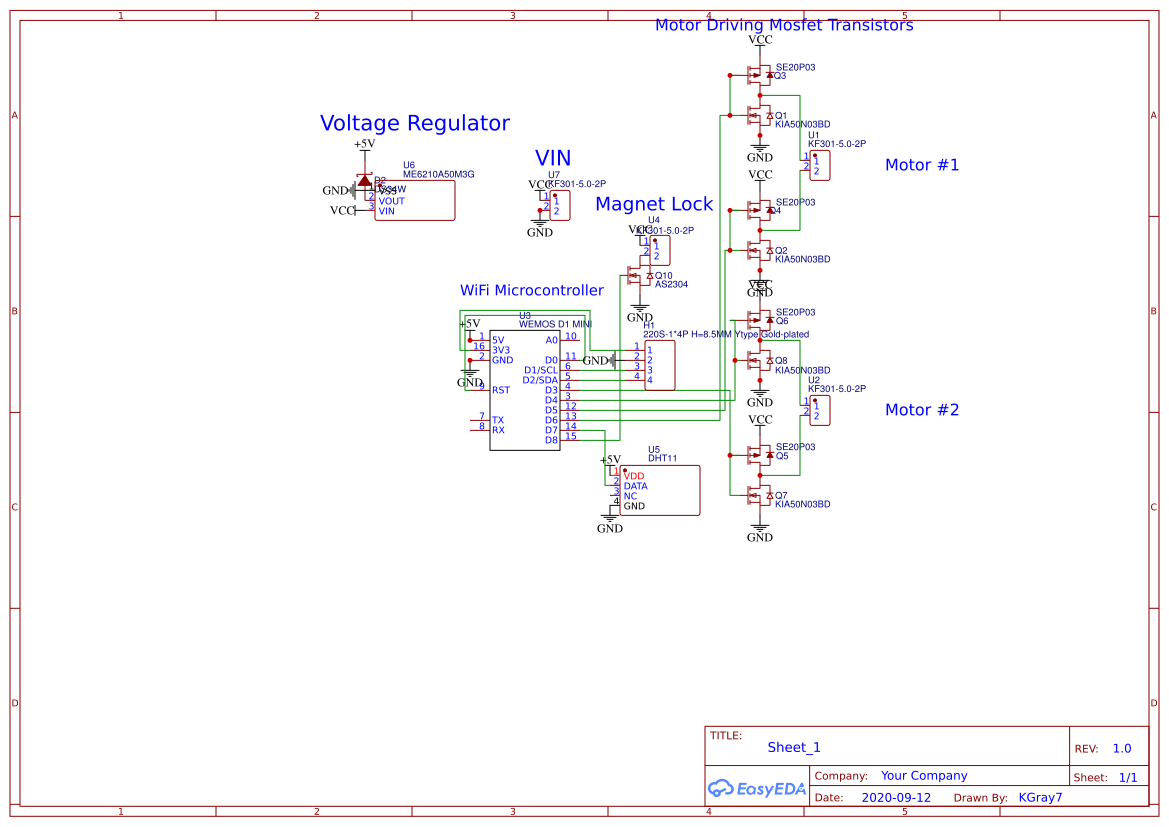Click the Motor #1 label

click(x=921, y=165)
